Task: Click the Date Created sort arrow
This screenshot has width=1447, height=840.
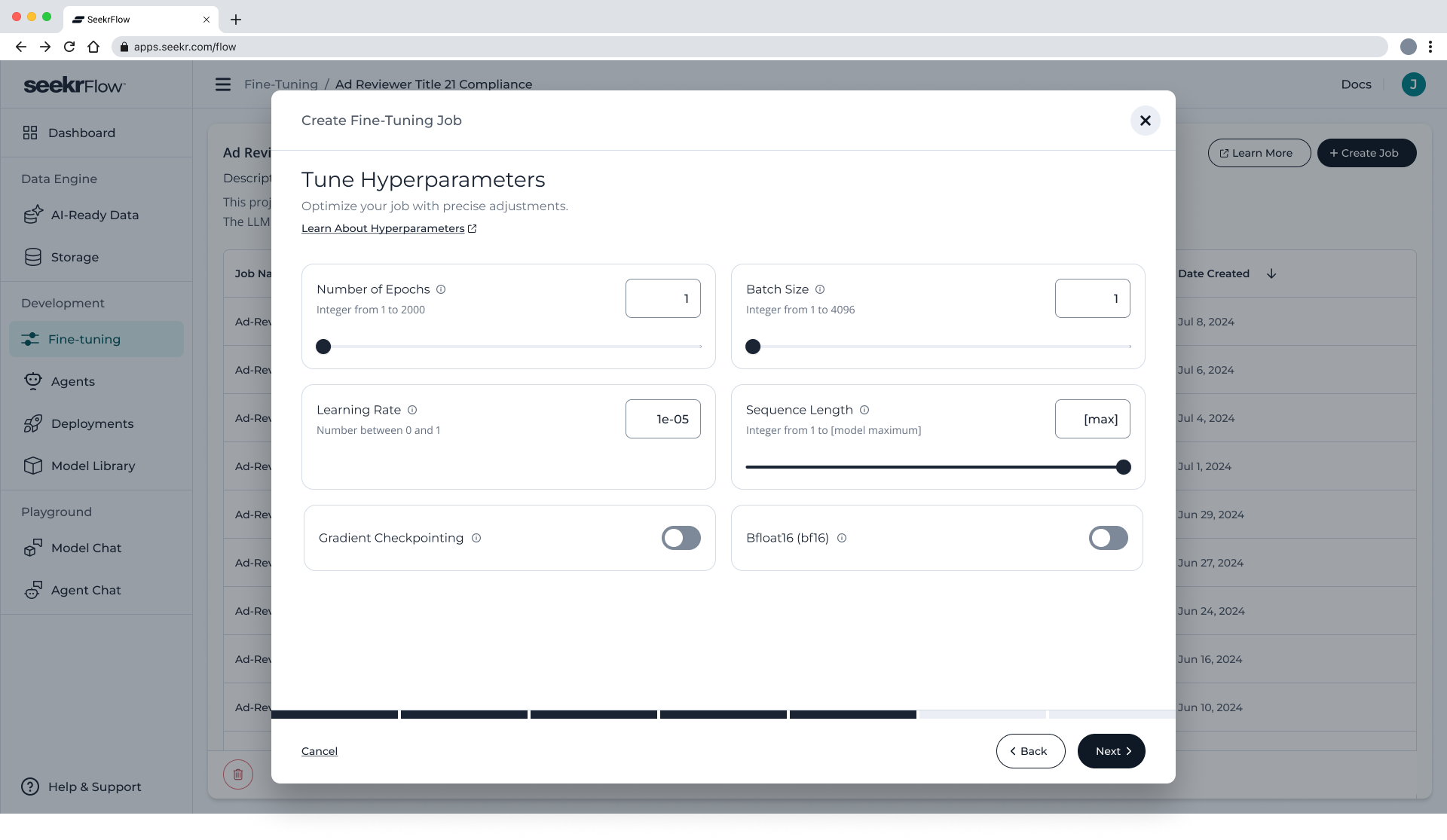Action: [x=1271, y=273]
